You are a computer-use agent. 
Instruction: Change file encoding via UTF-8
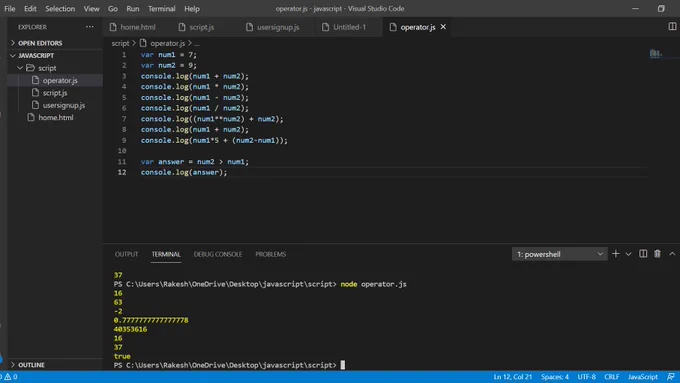pos(586,376)
